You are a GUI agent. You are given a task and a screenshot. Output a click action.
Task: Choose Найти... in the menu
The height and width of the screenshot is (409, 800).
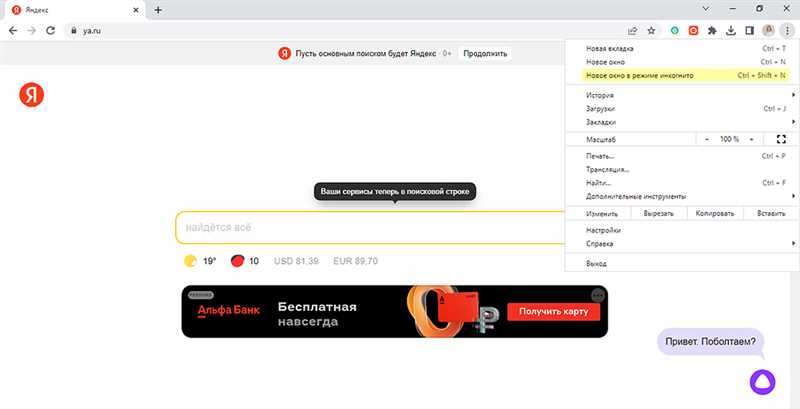[x=683, y=183]
